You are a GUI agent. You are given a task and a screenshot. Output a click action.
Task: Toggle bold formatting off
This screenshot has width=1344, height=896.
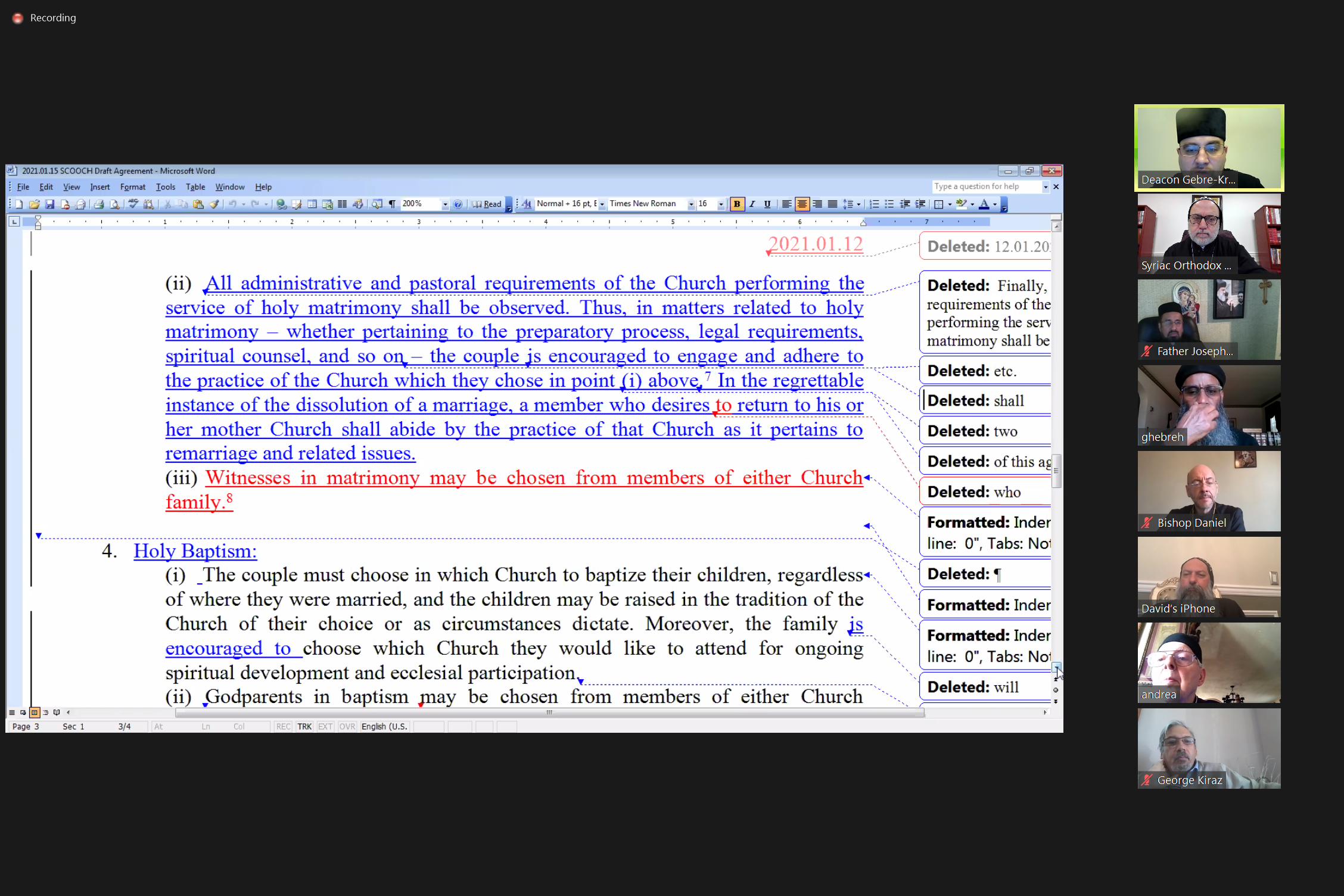pyautogui.click(x=737, y=204)
